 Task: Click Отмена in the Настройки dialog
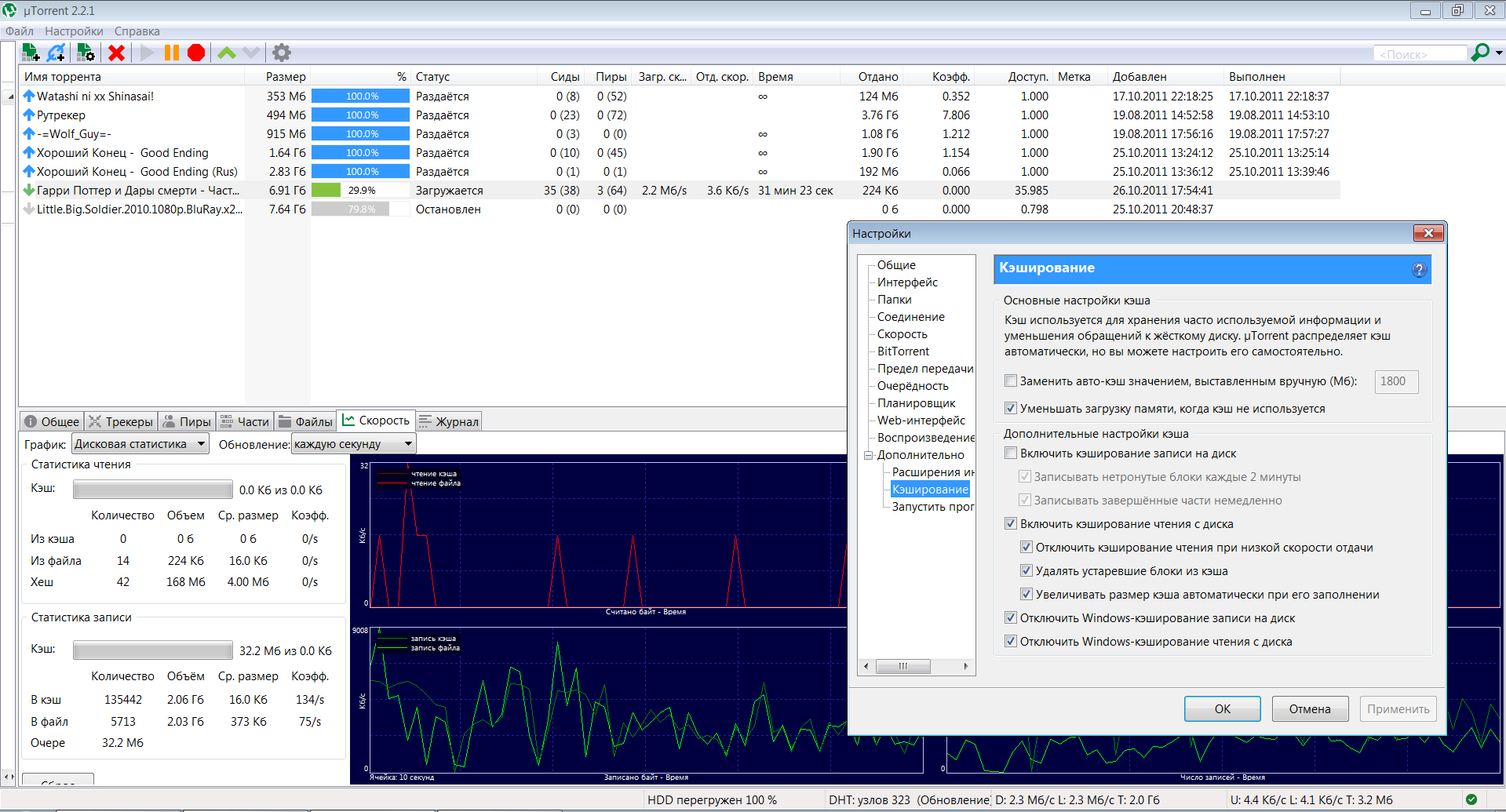(1310, 709)
